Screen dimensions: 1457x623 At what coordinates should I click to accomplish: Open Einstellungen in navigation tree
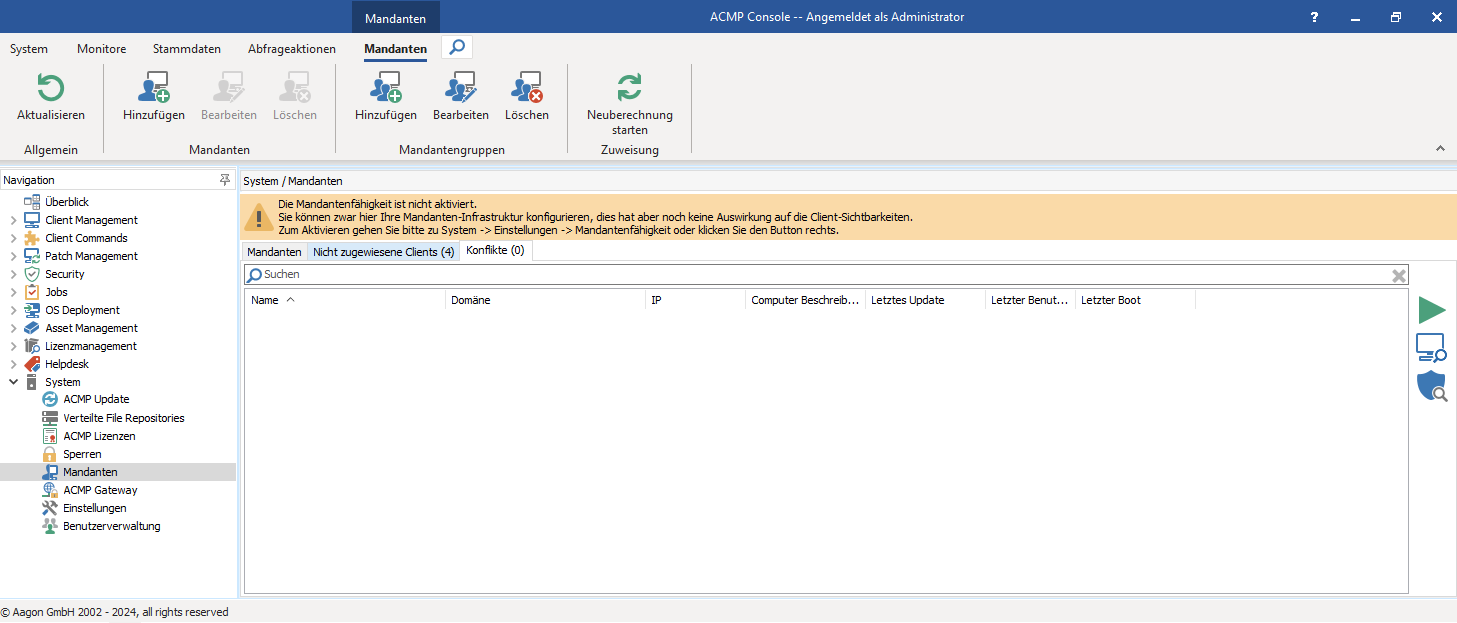(94, 508)
